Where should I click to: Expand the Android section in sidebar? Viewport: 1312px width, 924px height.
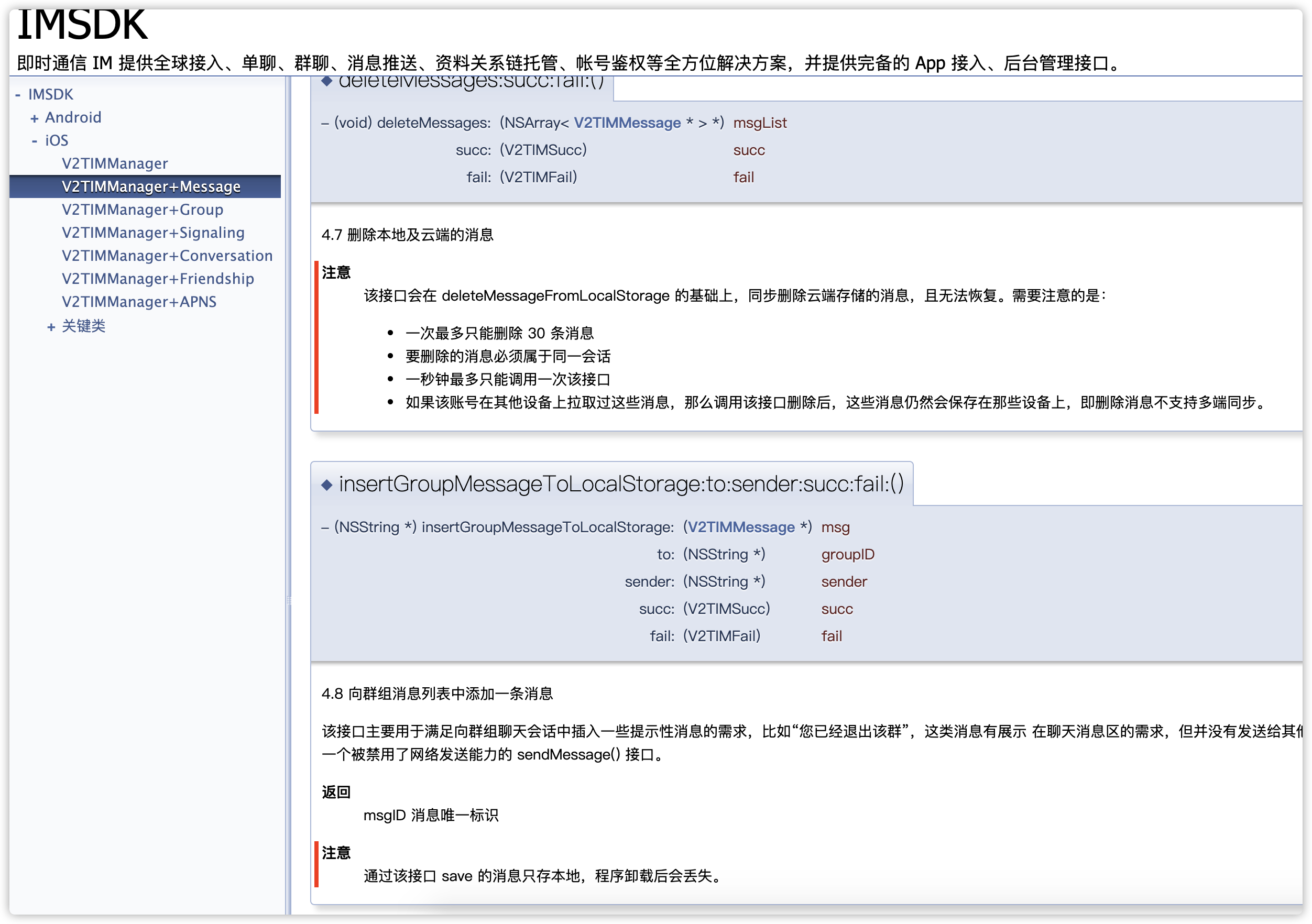click(x=36, y=117)
